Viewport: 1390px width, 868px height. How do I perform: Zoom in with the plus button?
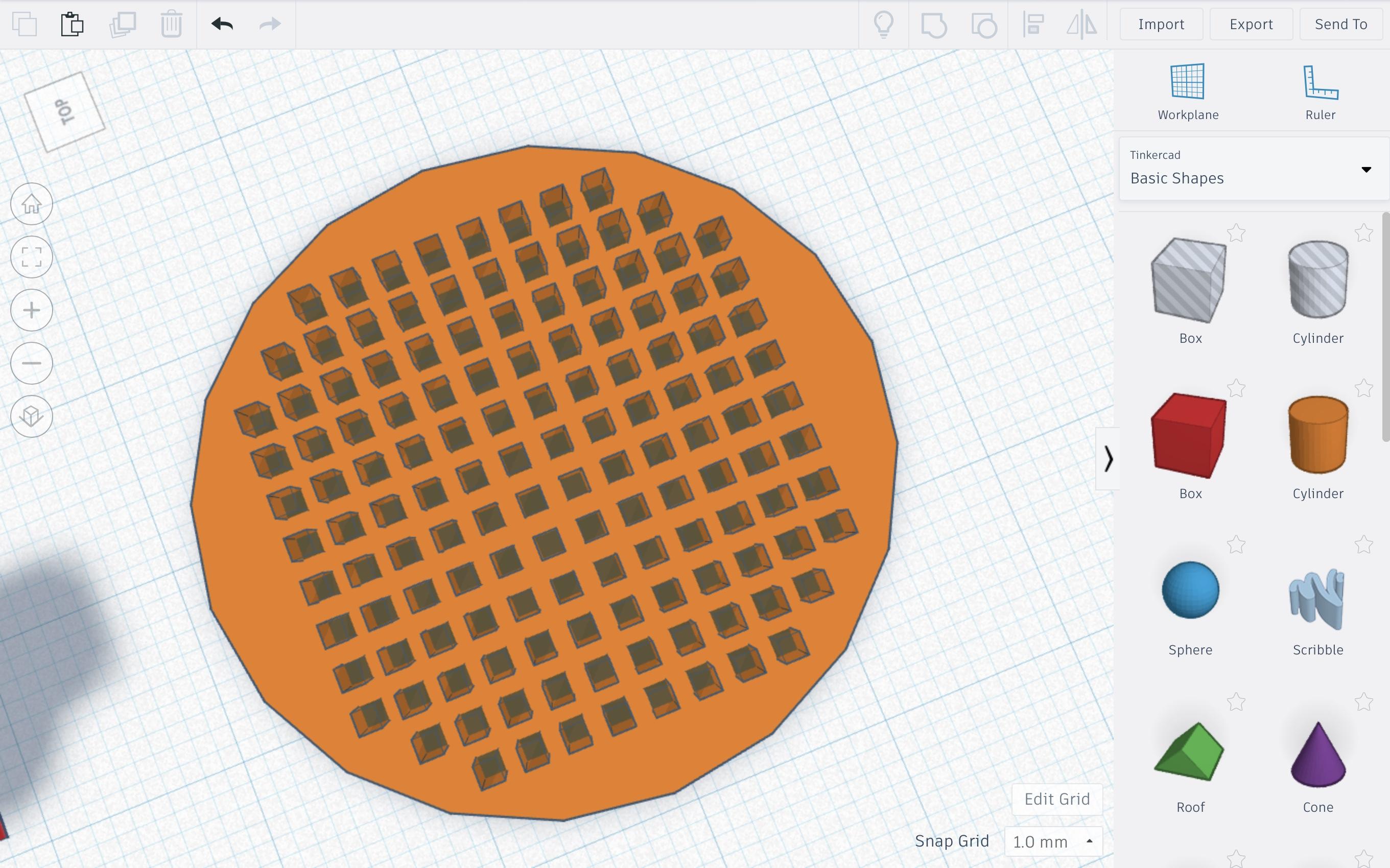pos(32,310)
